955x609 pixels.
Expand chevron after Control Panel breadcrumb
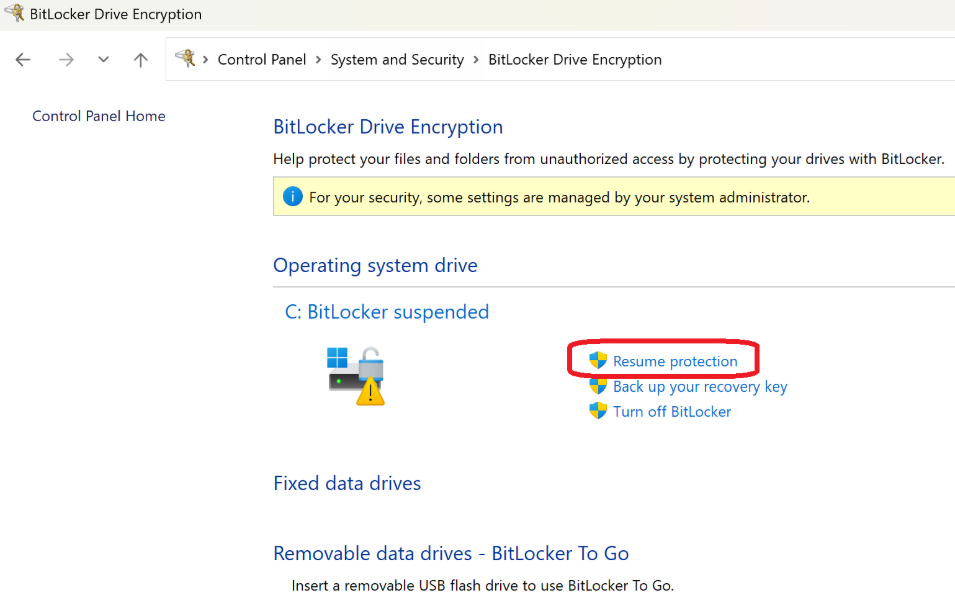(x=319, y=60)
